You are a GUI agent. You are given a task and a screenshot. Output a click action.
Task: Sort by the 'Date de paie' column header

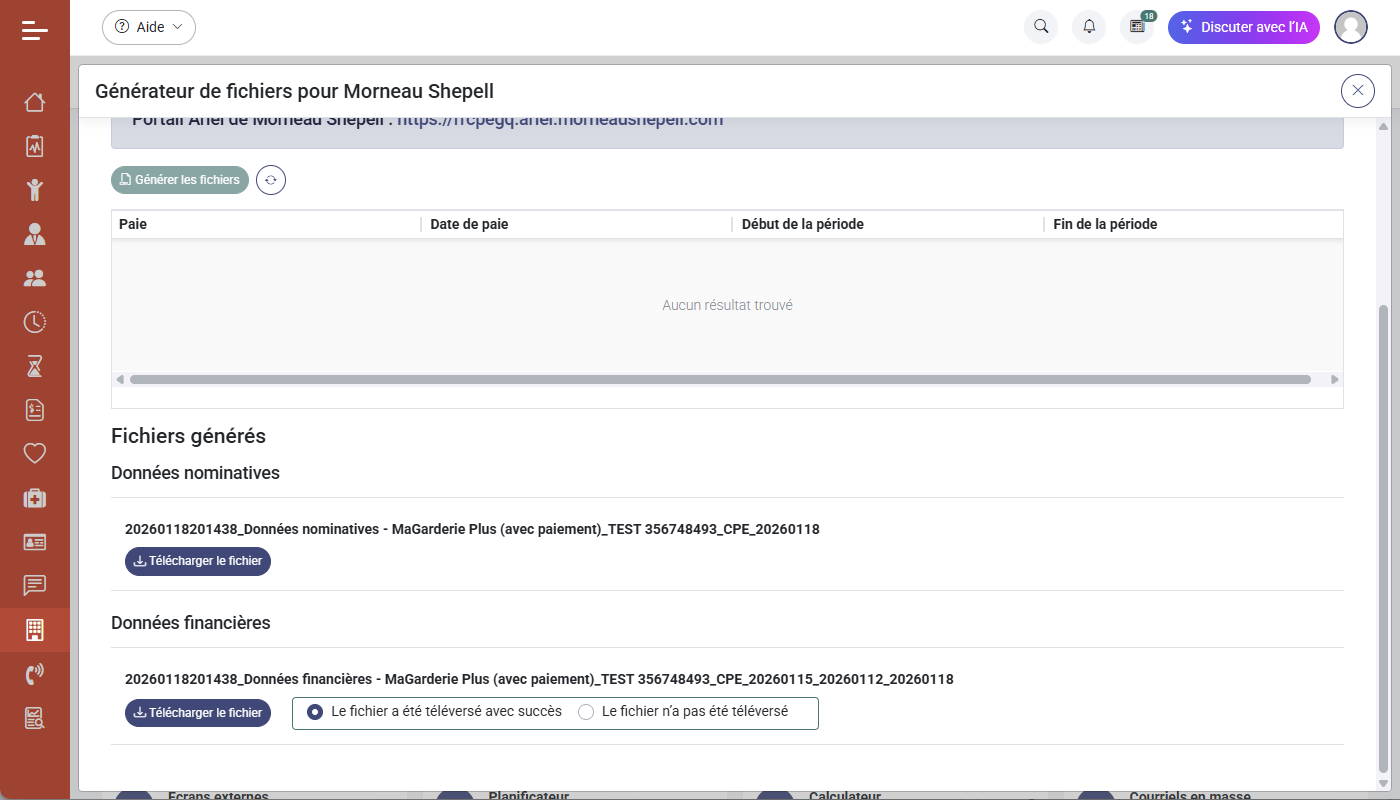pos(469,224)
